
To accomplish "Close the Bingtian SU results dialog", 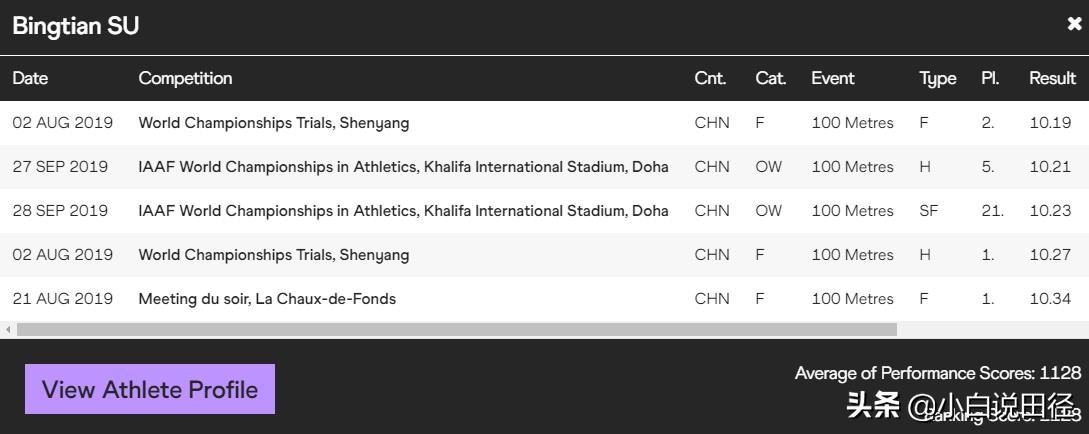I will 1074,25.
